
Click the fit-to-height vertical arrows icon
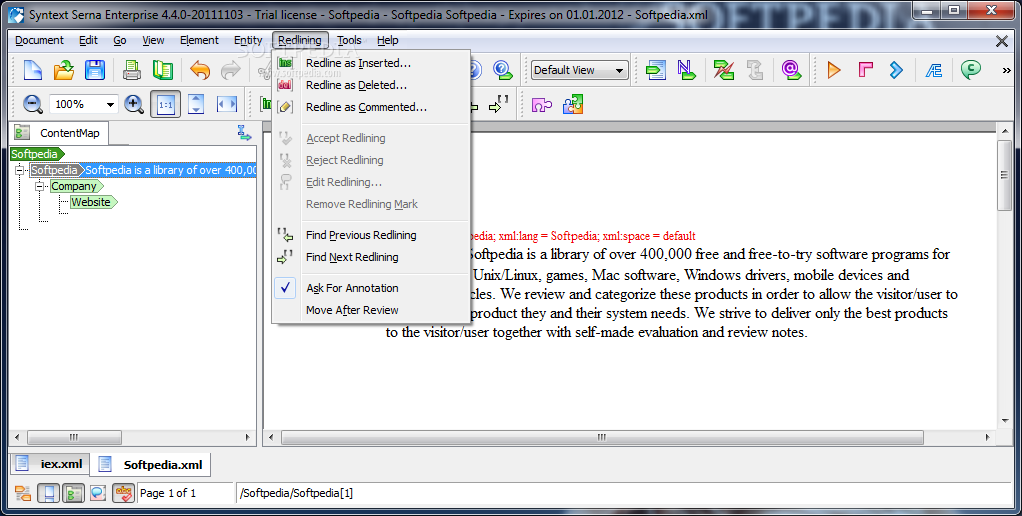pos(196,104)
